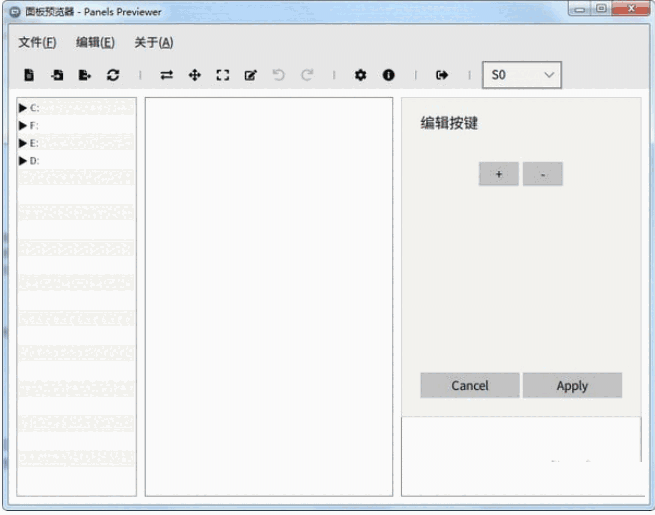Click the refresh icon in toolbar
This screenshot has height=515, width=655.
point(113,75)
